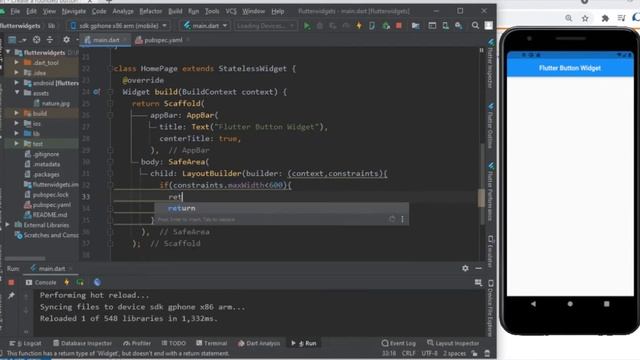Expand the android folder

(x=17, y=83)
